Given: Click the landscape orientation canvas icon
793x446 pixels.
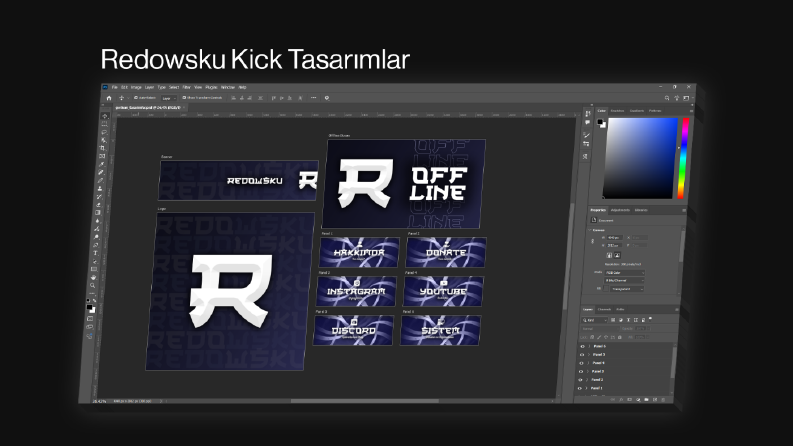Looking at the screenshot, I should tap(618, 255).
